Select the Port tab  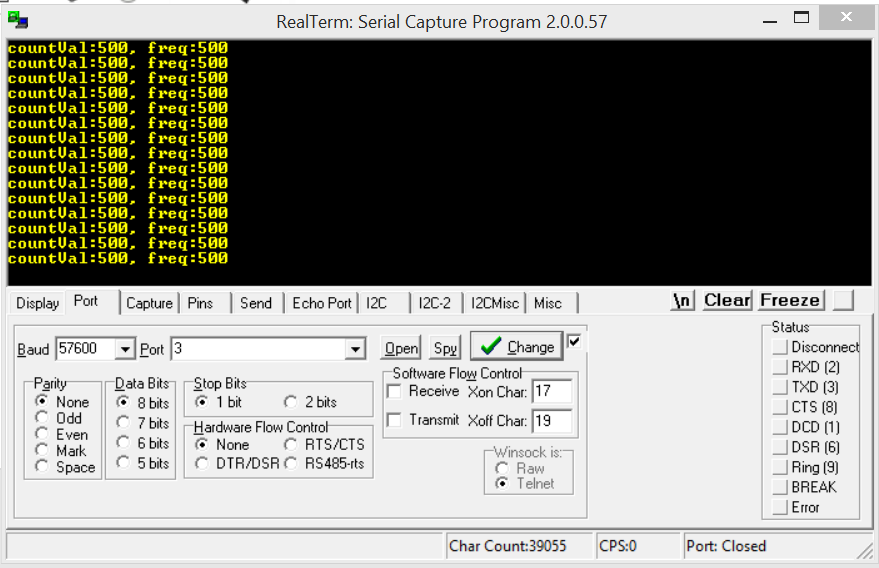click(86, 301)
